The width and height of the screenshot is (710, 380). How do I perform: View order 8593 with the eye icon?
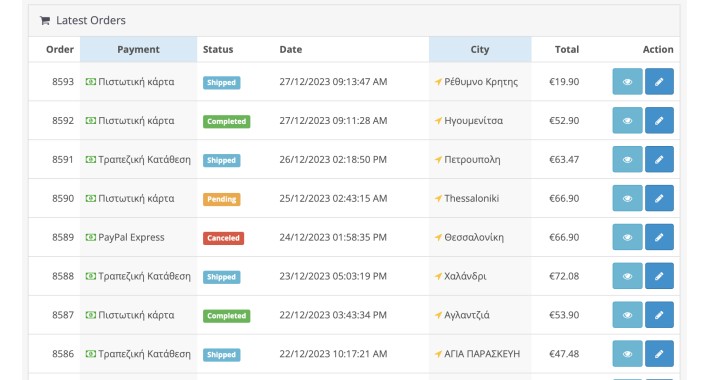[x=627, y=82]
